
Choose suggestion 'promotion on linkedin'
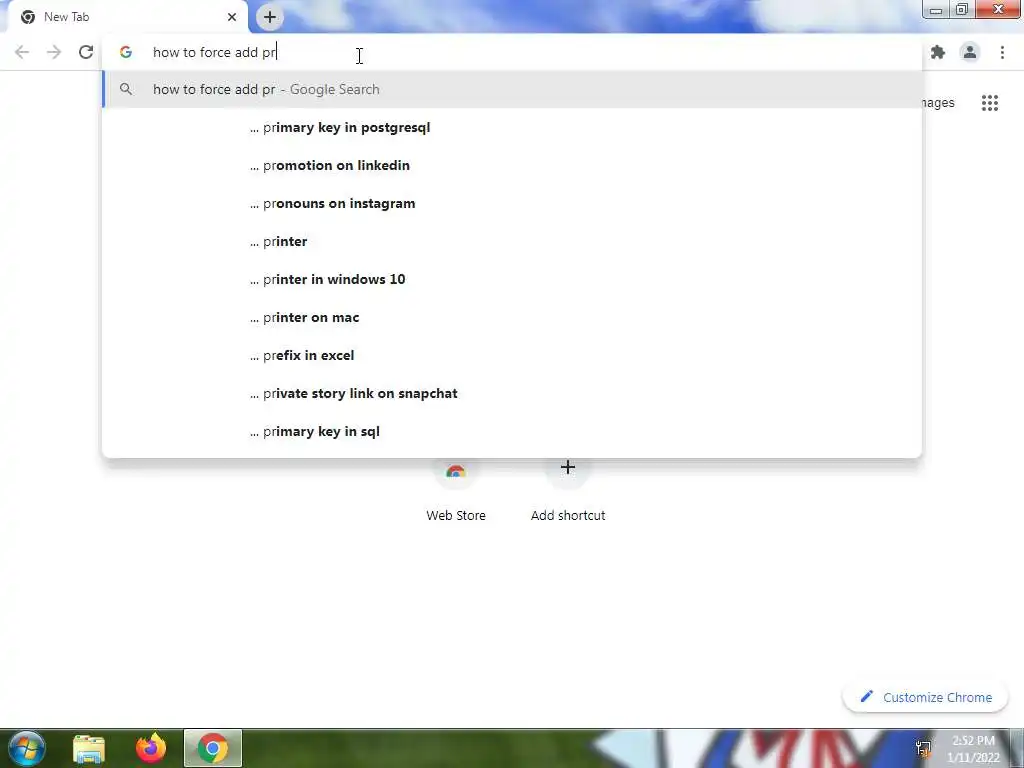coord(513,165)
